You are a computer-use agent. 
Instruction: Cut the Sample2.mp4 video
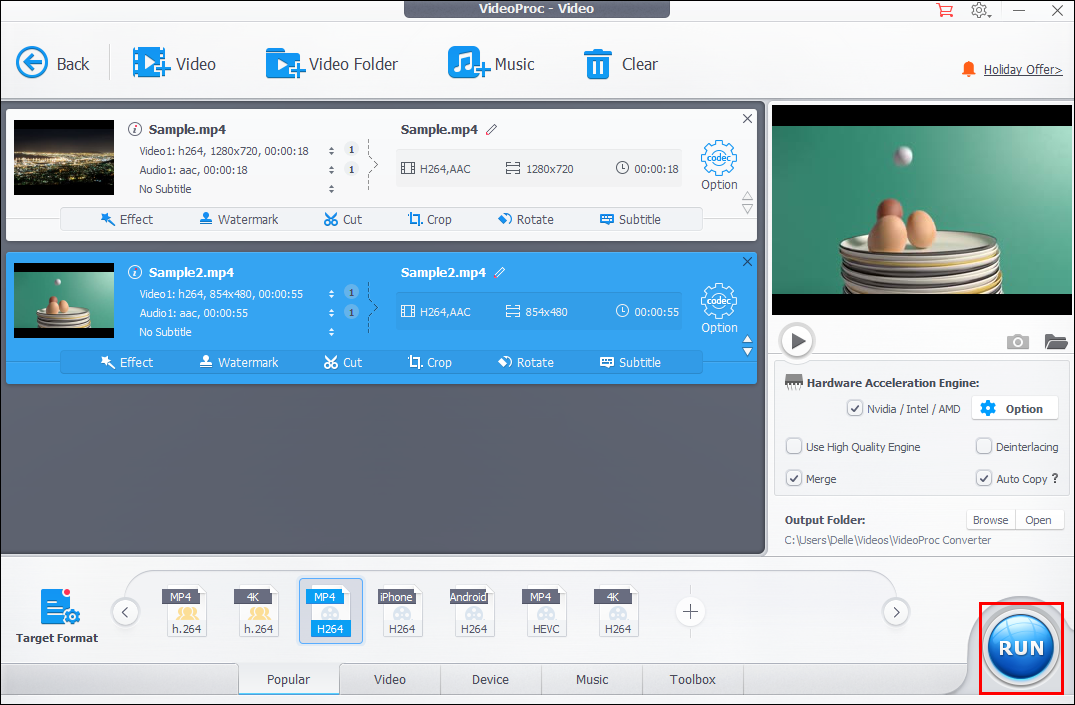(x=343, y=362)
